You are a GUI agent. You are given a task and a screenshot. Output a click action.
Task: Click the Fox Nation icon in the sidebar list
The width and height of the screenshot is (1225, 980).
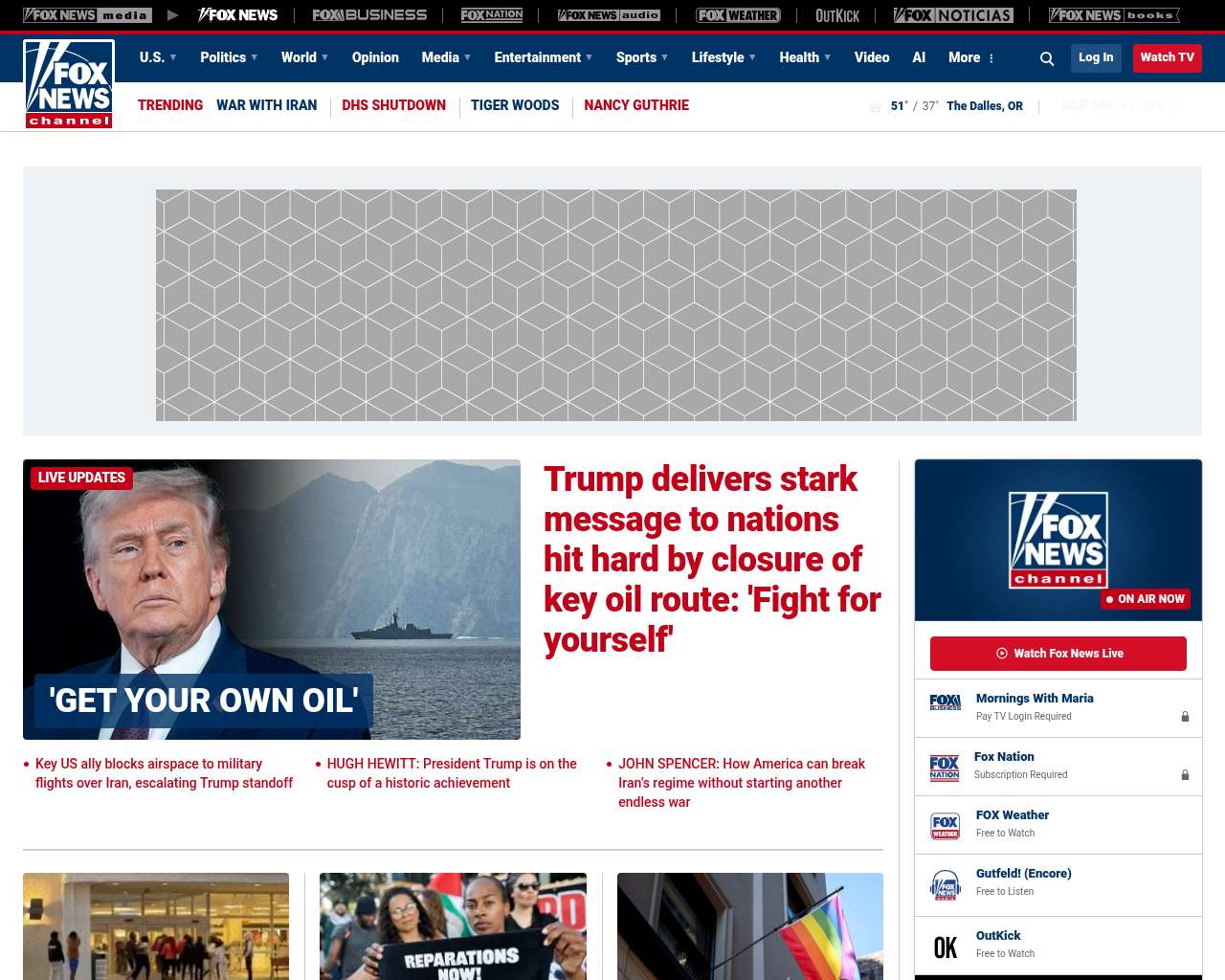pyautogui.click(x=945, y=768)
